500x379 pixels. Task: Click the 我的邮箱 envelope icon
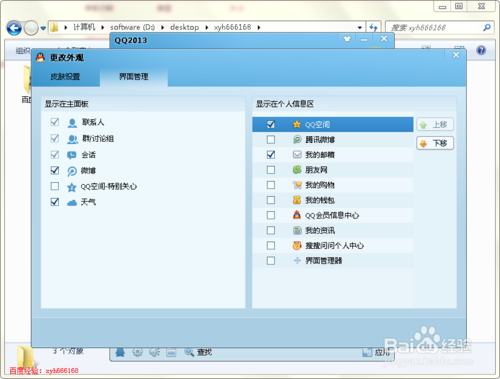tap(297, 155)
